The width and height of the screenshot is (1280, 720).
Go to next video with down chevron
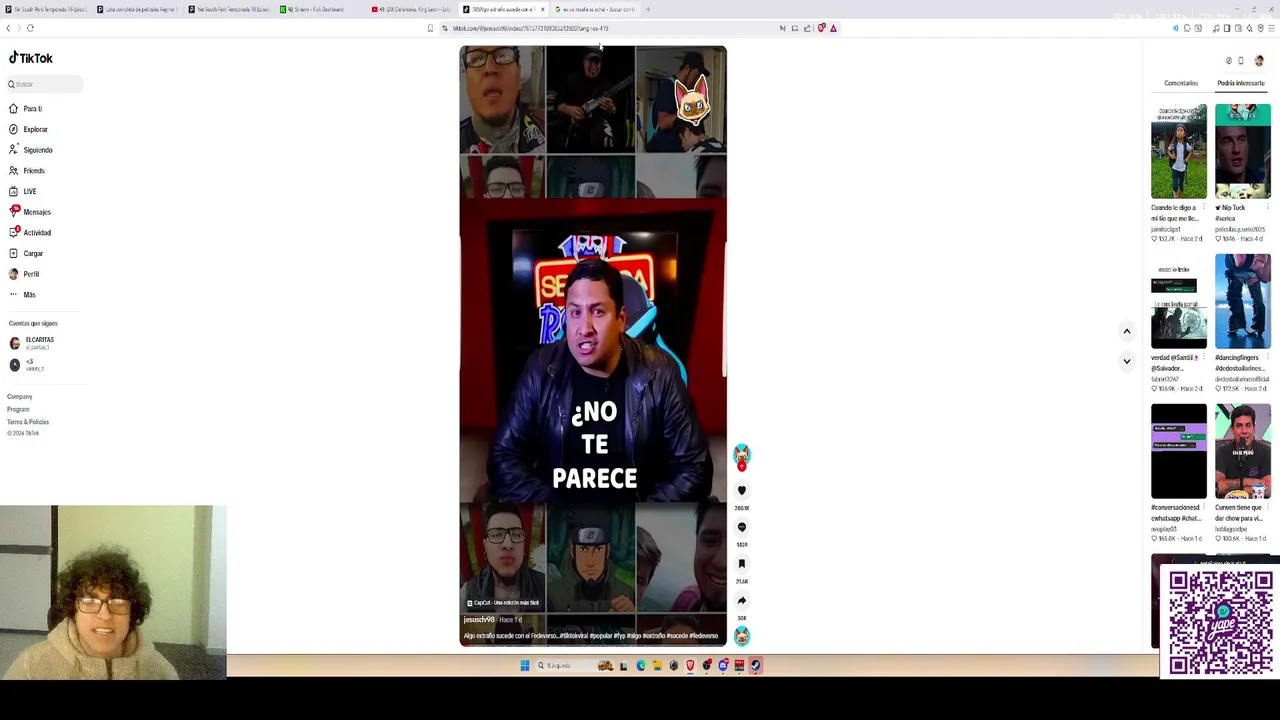[x=1126, y=361]
